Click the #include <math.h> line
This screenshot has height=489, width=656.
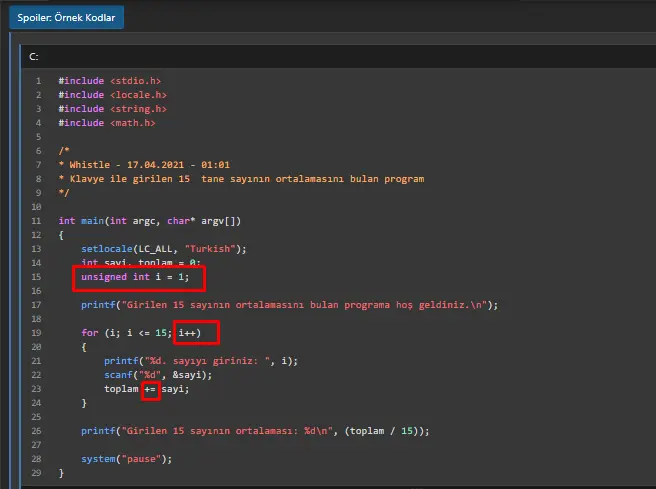tap(106, 123)
